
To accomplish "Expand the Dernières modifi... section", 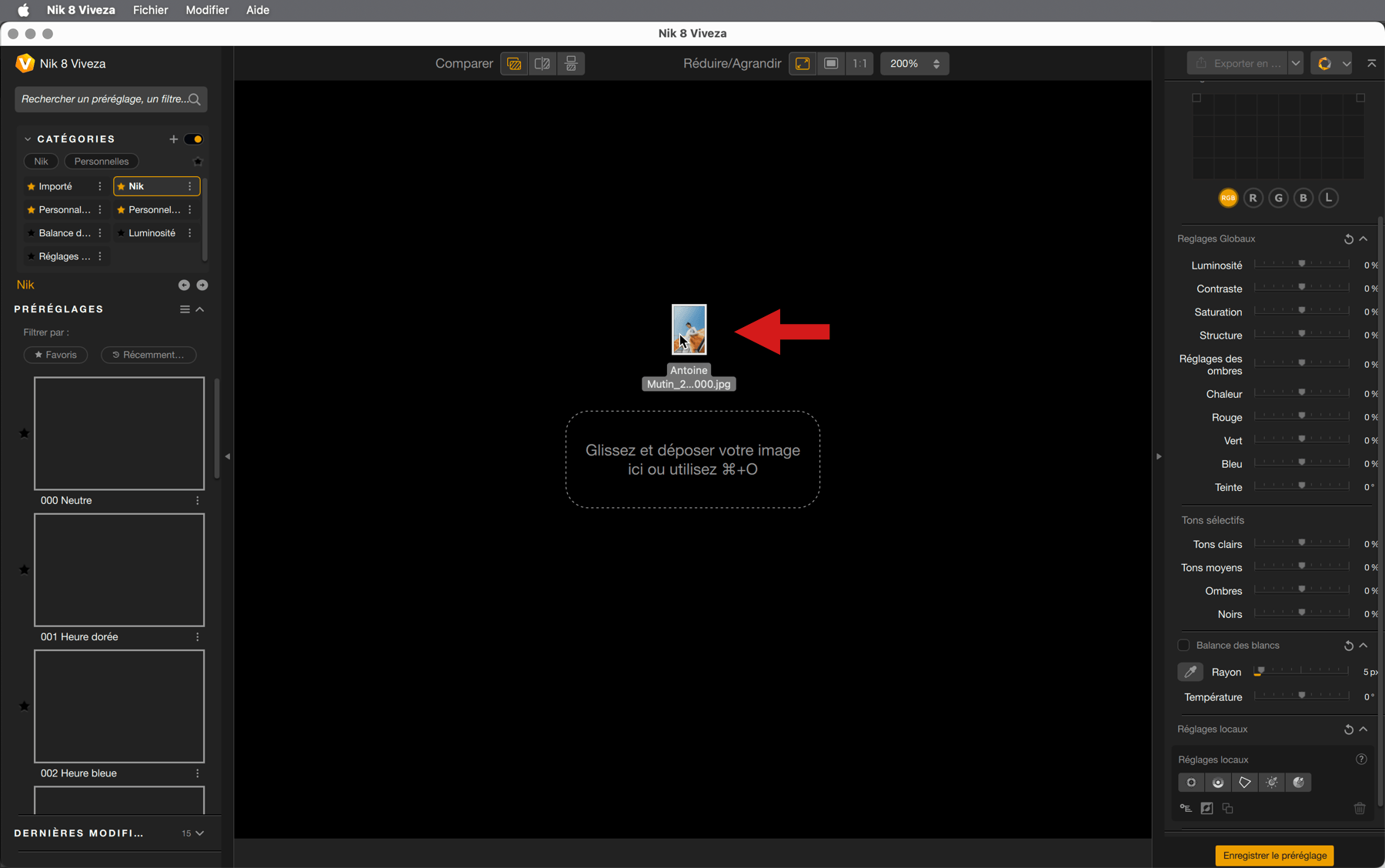I will [200, 833].
